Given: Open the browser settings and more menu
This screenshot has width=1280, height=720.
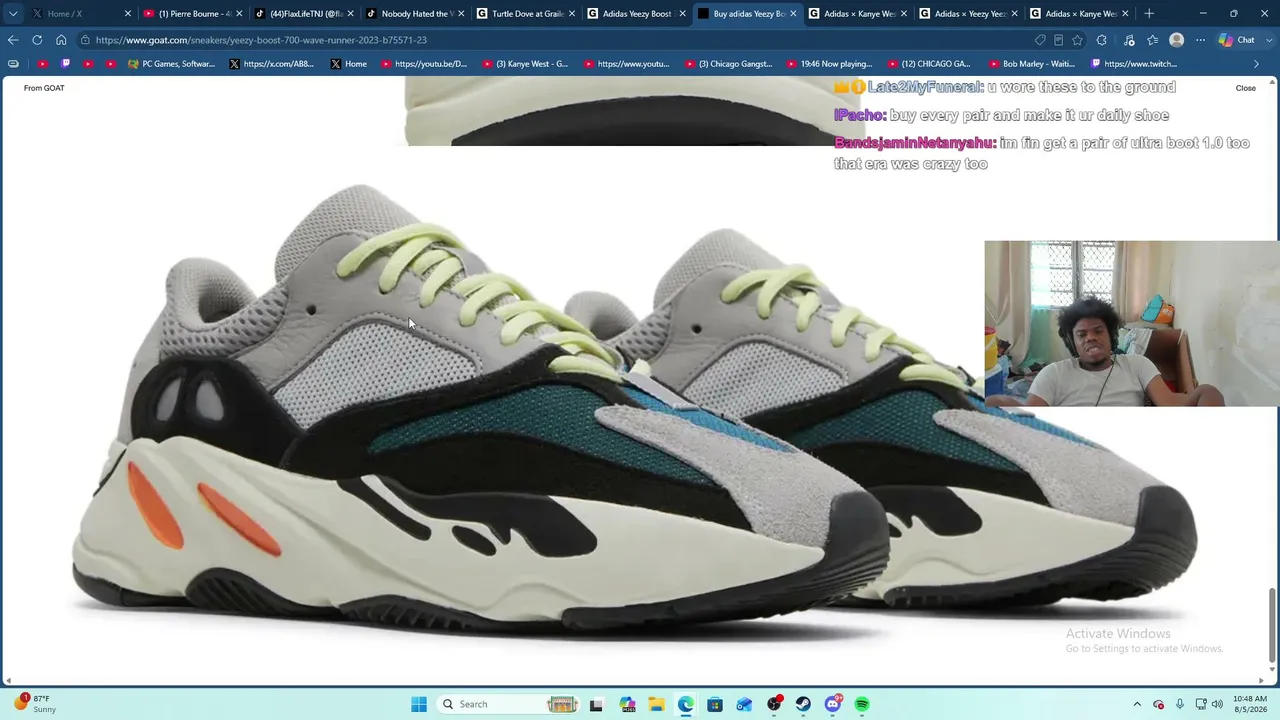Looking at the screenshot, I should pyautogui.click(x=1200, y=40).
